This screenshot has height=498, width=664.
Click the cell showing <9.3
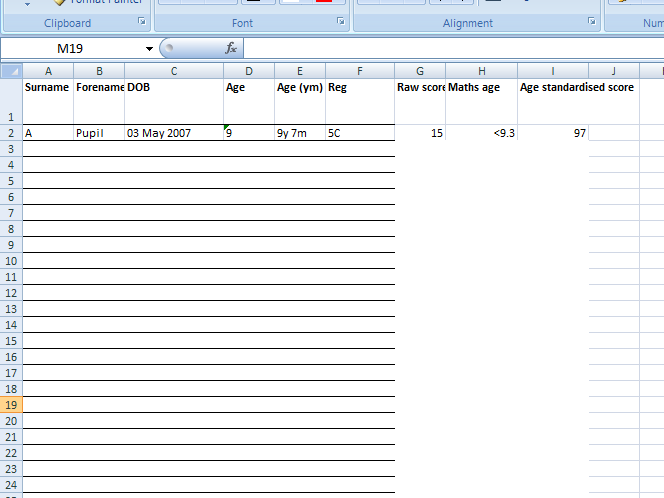(x=481, y=133)
